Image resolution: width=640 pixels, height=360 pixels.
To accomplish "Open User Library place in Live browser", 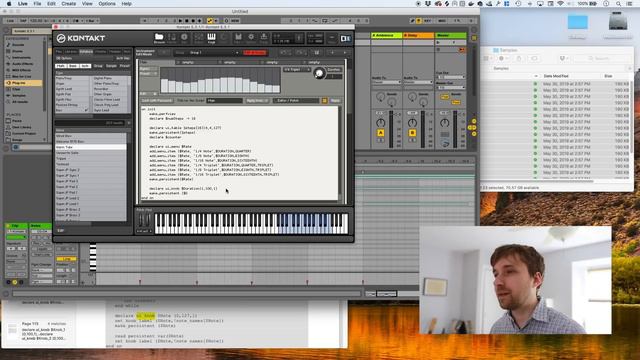I will click(21, 127).
